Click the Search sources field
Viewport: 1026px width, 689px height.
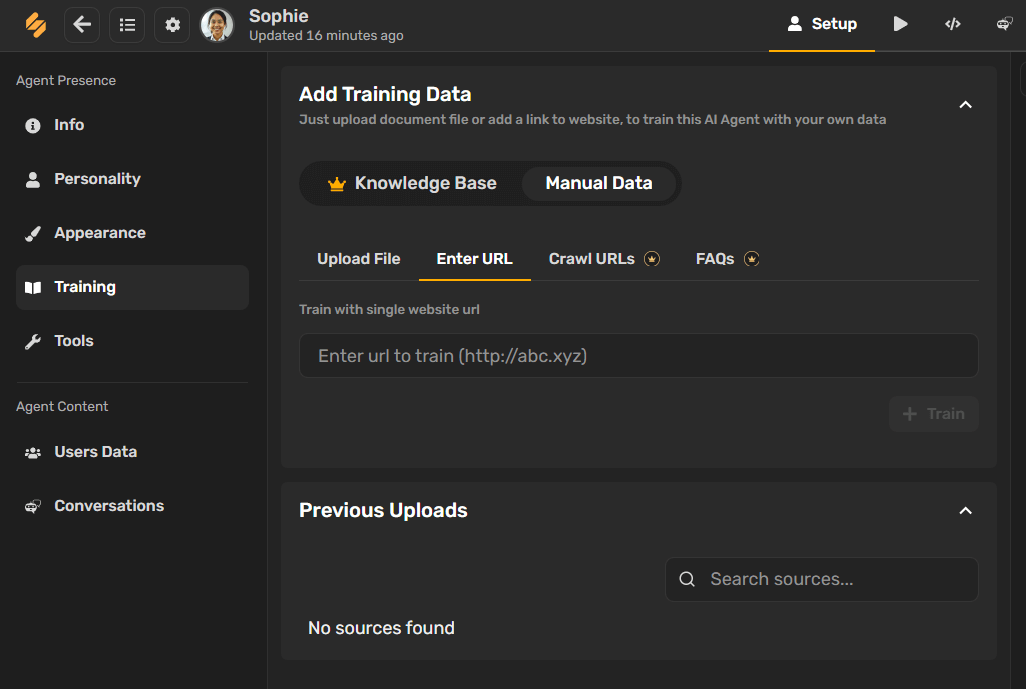pos(822,579)
